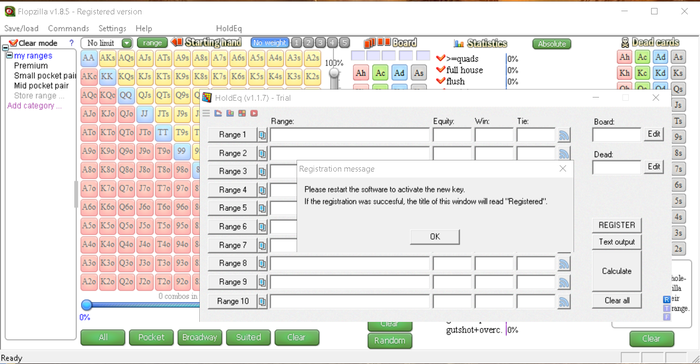Click the signal icon at Range 8 row end
The image size is (700, 364).
pos(564,264)
